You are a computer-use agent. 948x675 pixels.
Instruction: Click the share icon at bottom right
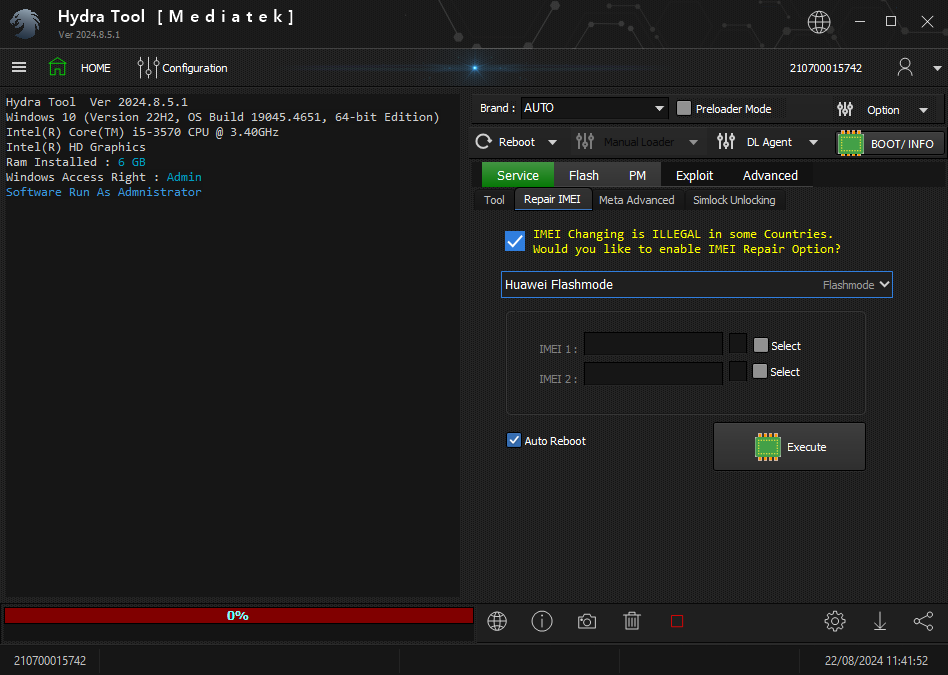tap(923, 621)
